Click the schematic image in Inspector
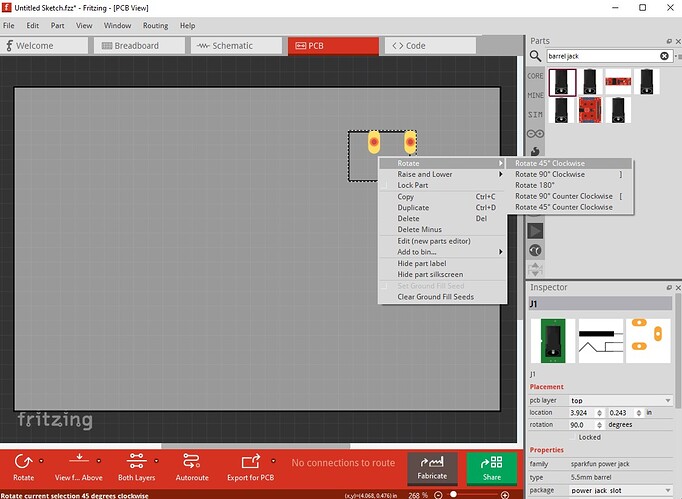This screenshot has width=682, height=499. [x=601, y=341]
